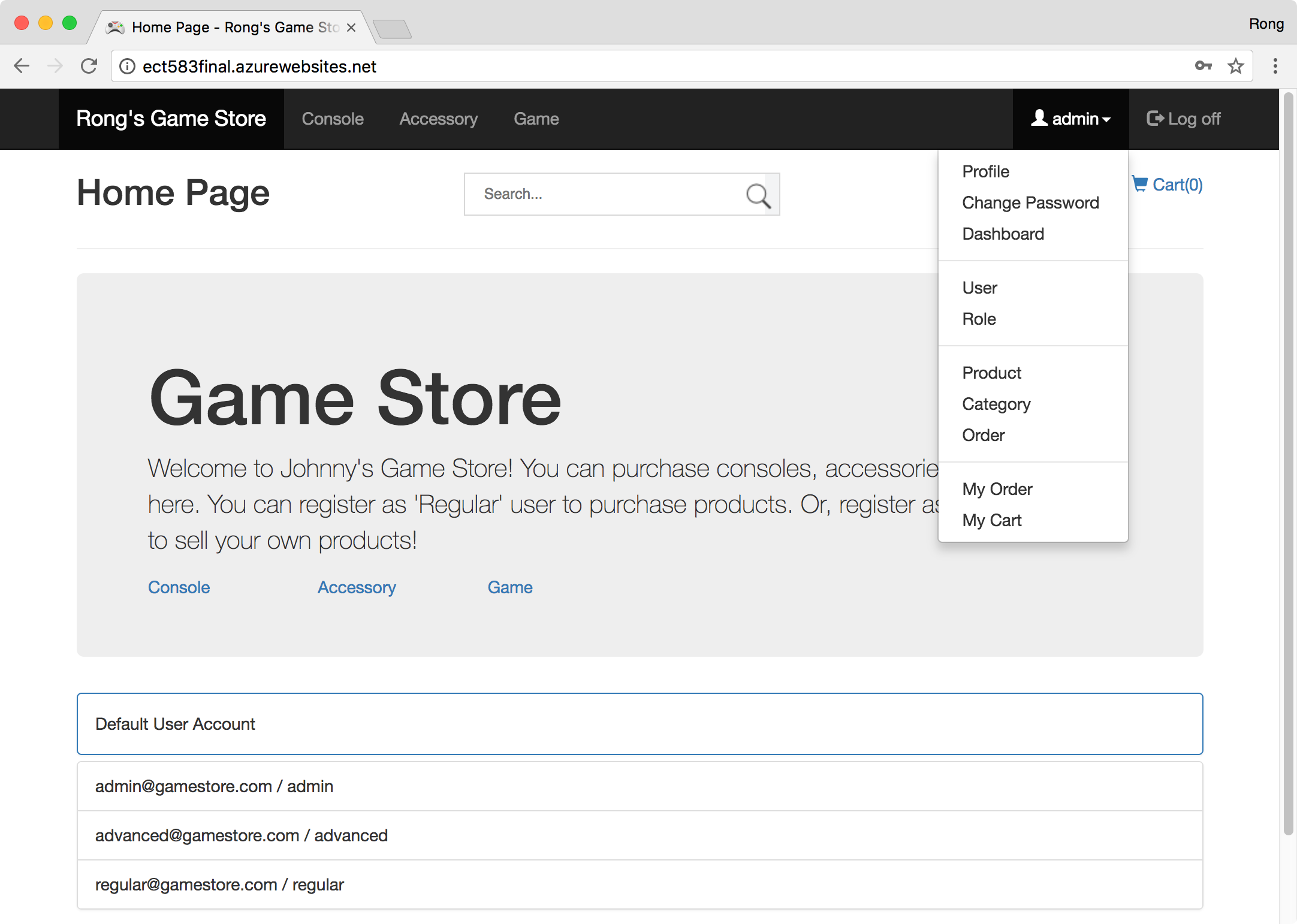Click Console link in the jumbotron
The image size is (1297, 924).
coord(179,587)
